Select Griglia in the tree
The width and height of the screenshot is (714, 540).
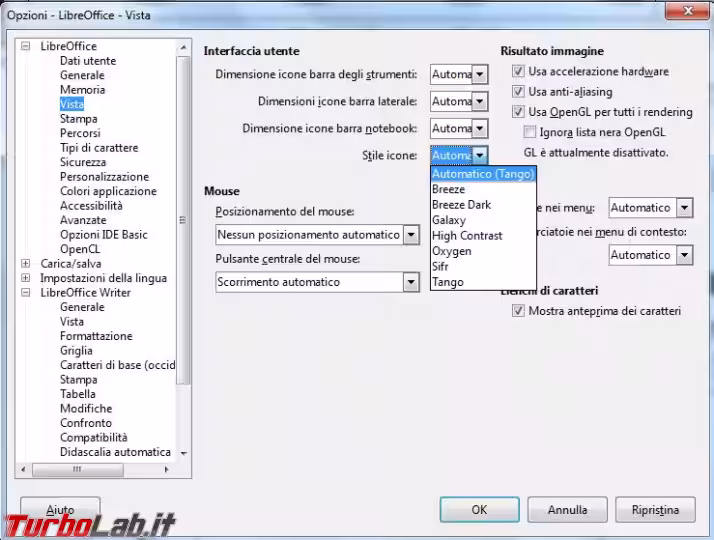[x=76, y=351]
